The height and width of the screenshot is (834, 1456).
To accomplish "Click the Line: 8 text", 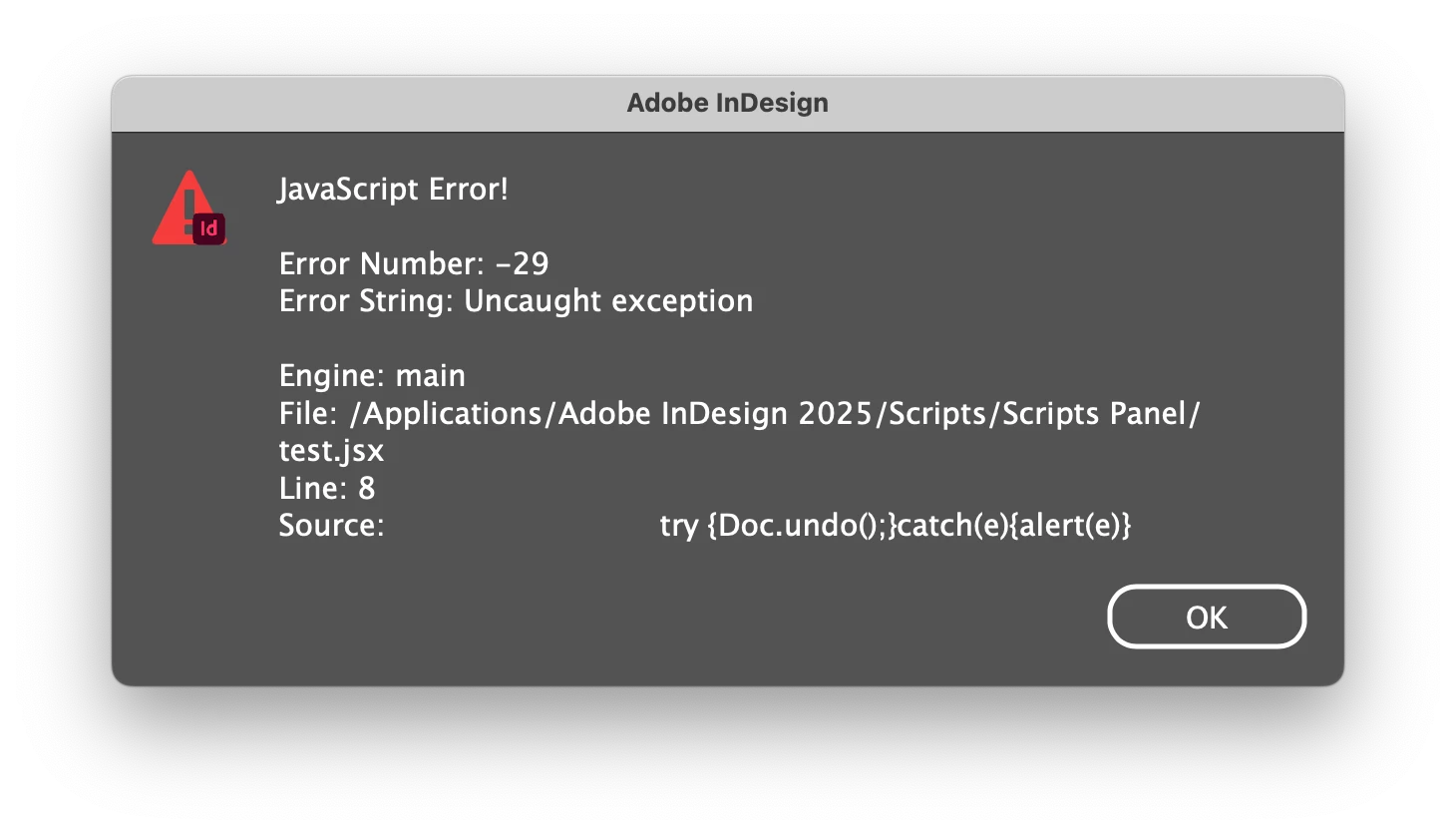I will (327, 488).
